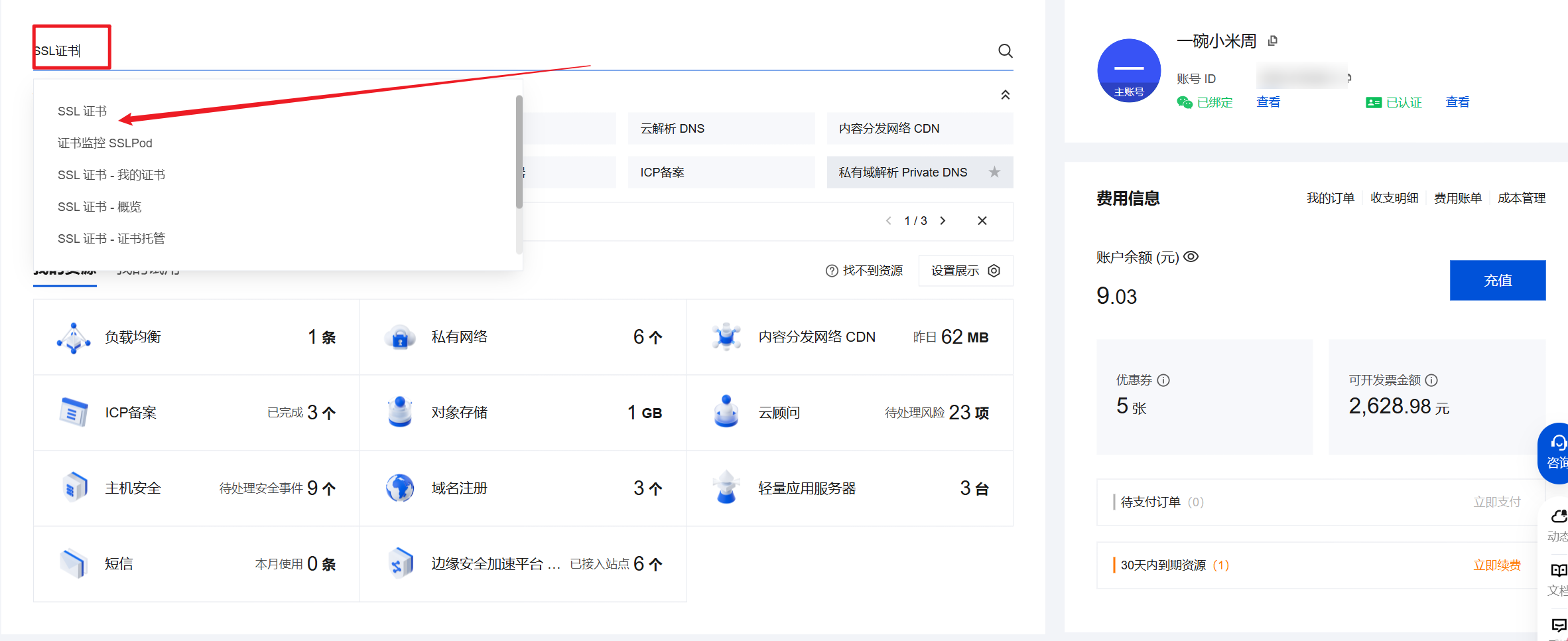Image resolution: width=1568 pixels, height=641 pixels.
Task: Open 我的订单 link
Action: tap(1330, 197)
